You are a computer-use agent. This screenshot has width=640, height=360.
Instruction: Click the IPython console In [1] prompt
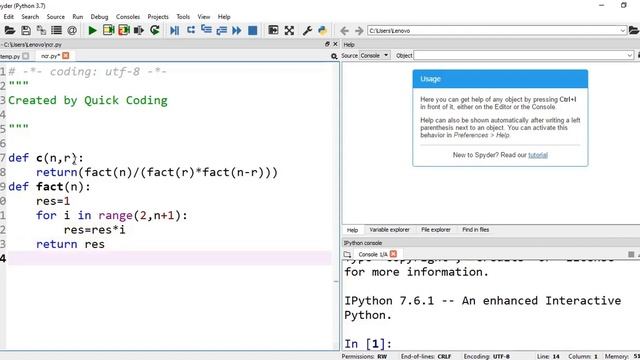[368, 343]
